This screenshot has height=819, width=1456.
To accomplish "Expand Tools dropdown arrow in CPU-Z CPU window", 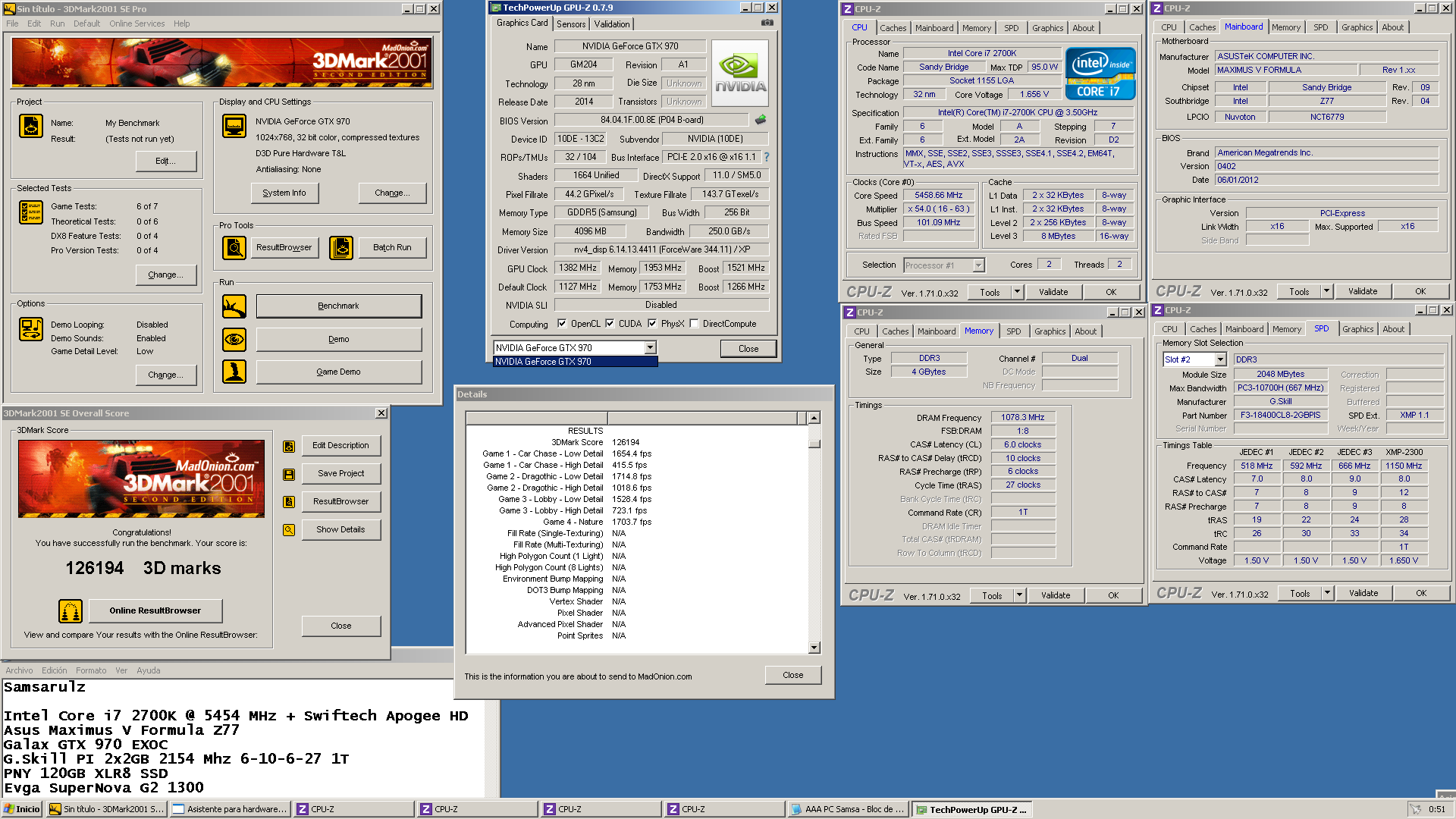I will (x=1018, y=292).
